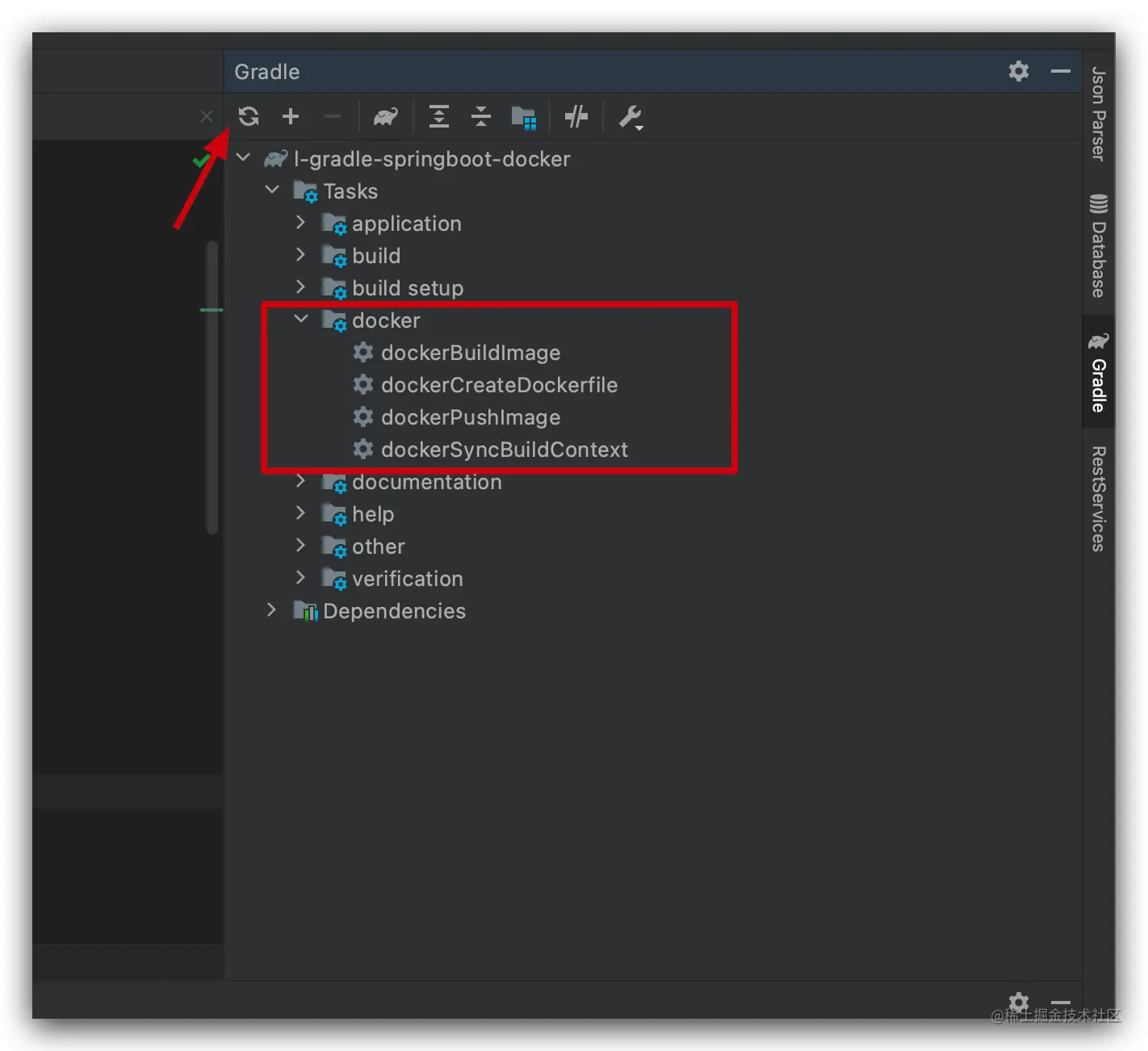Click the help folder icon
Viewport: 1148px width, 1051px height.
pyautogui.click(x=334, y=514)
